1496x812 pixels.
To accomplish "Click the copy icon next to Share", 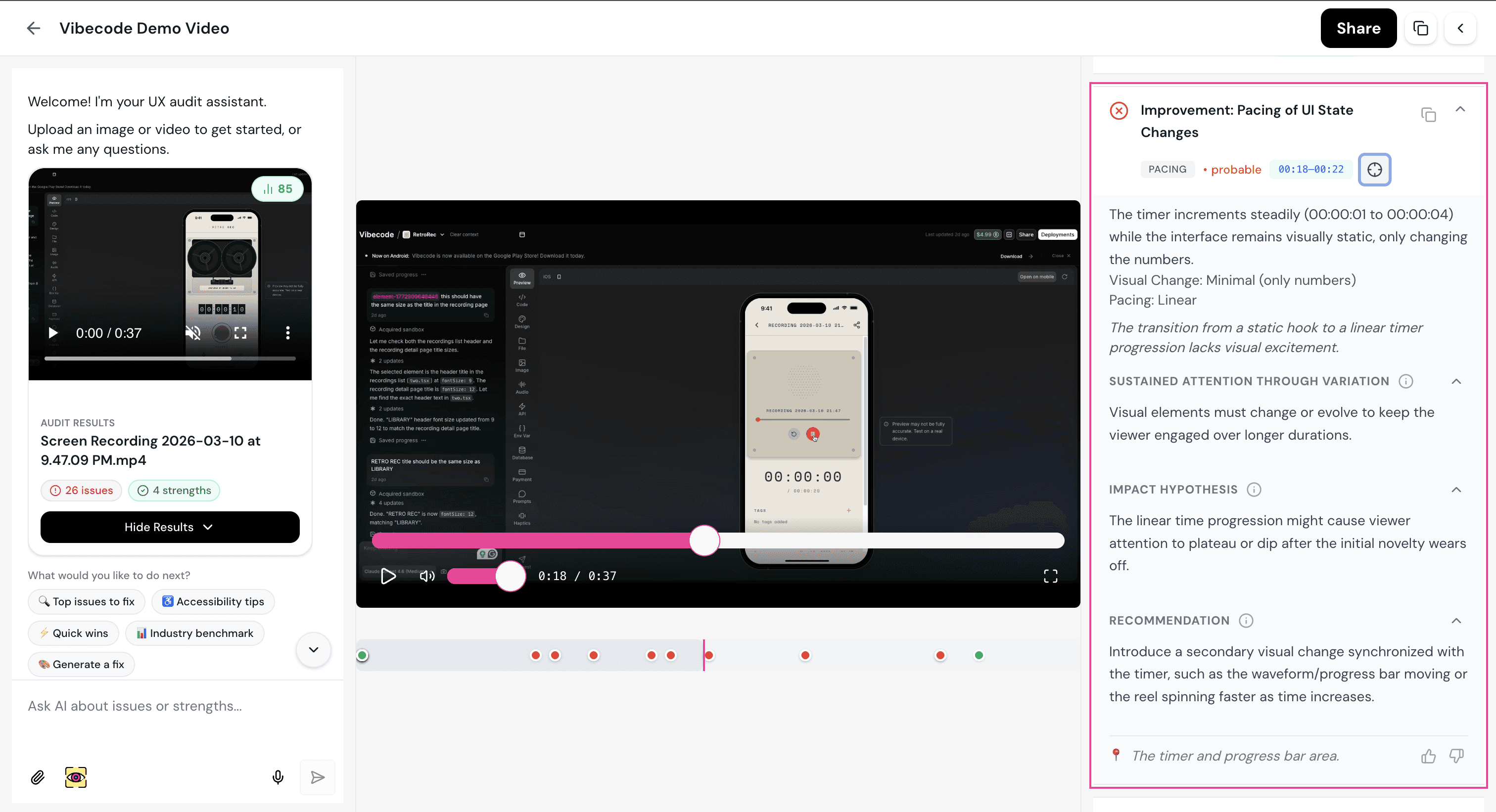I will [x=1420, y=28].
